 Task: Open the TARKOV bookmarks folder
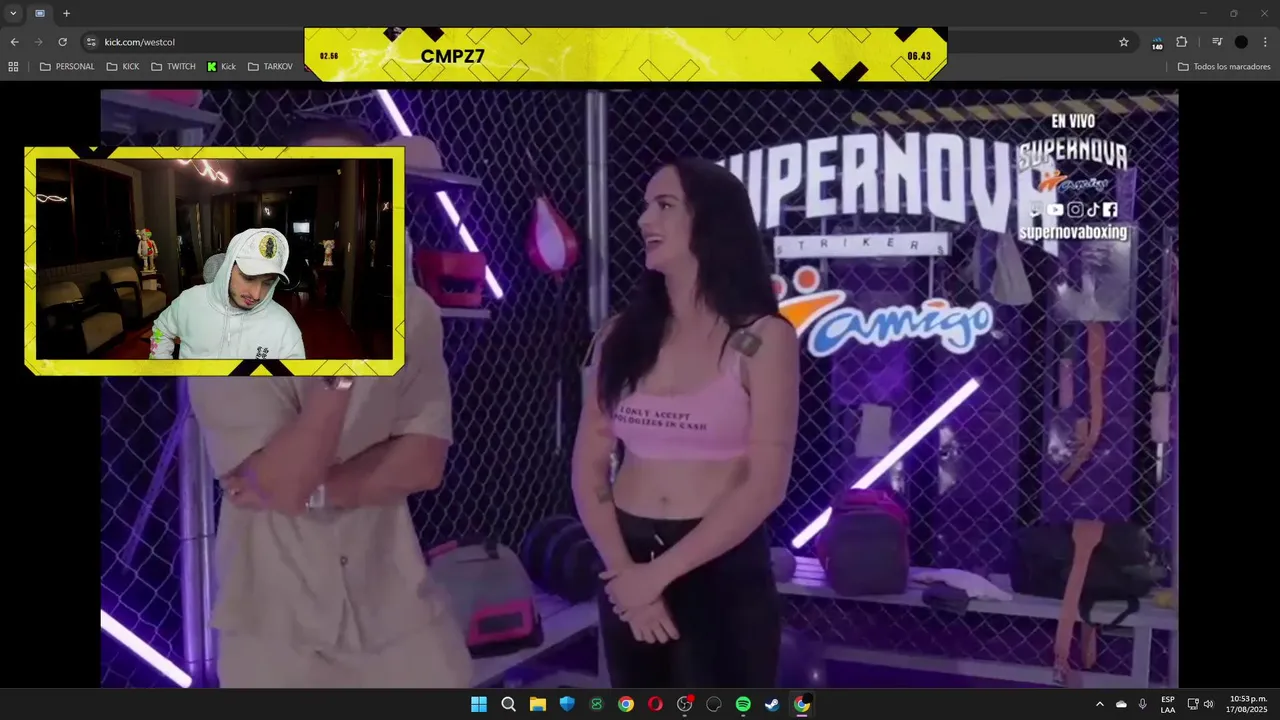270,67
